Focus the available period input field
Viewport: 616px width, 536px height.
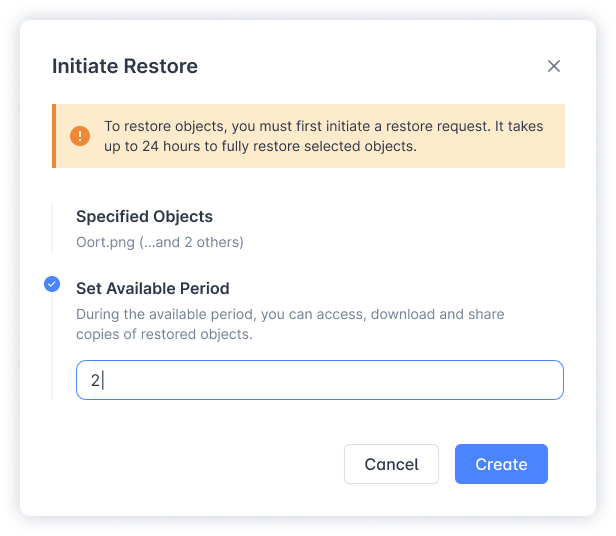coord(320,380)
